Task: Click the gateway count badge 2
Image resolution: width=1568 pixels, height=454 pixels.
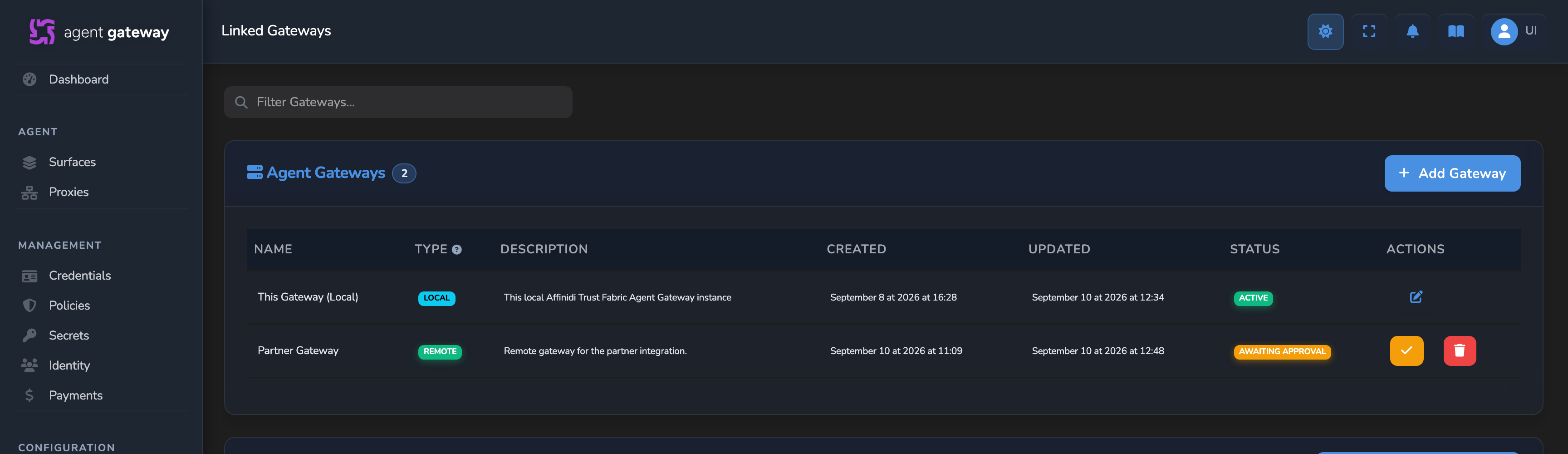Action: 404,173
